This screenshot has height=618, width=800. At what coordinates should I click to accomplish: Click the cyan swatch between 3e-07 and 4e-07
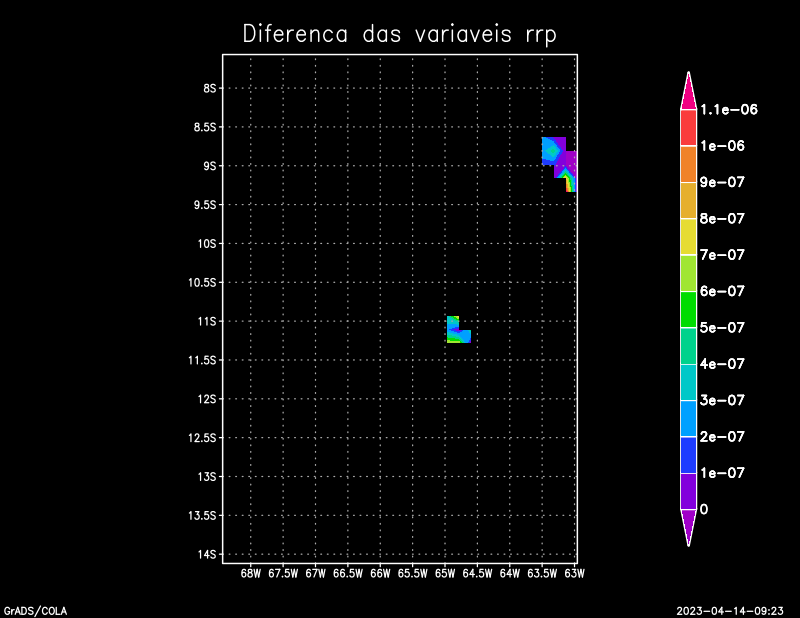[x=688, y=382]
